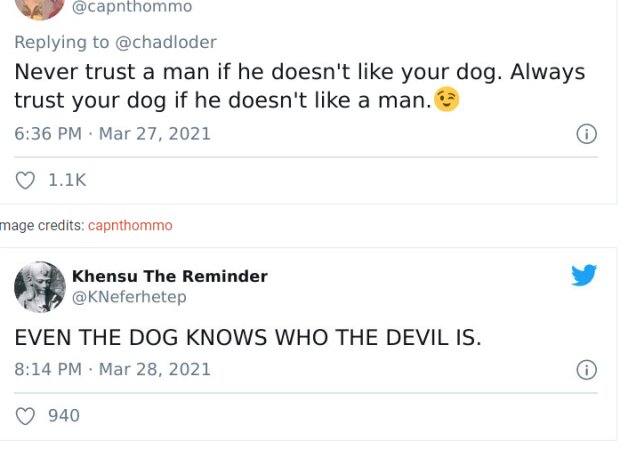
Task: Open the 8:14 PM · Mar 28, 2021 timestamp
Action: pyautogui.click(x=113, y=369)
